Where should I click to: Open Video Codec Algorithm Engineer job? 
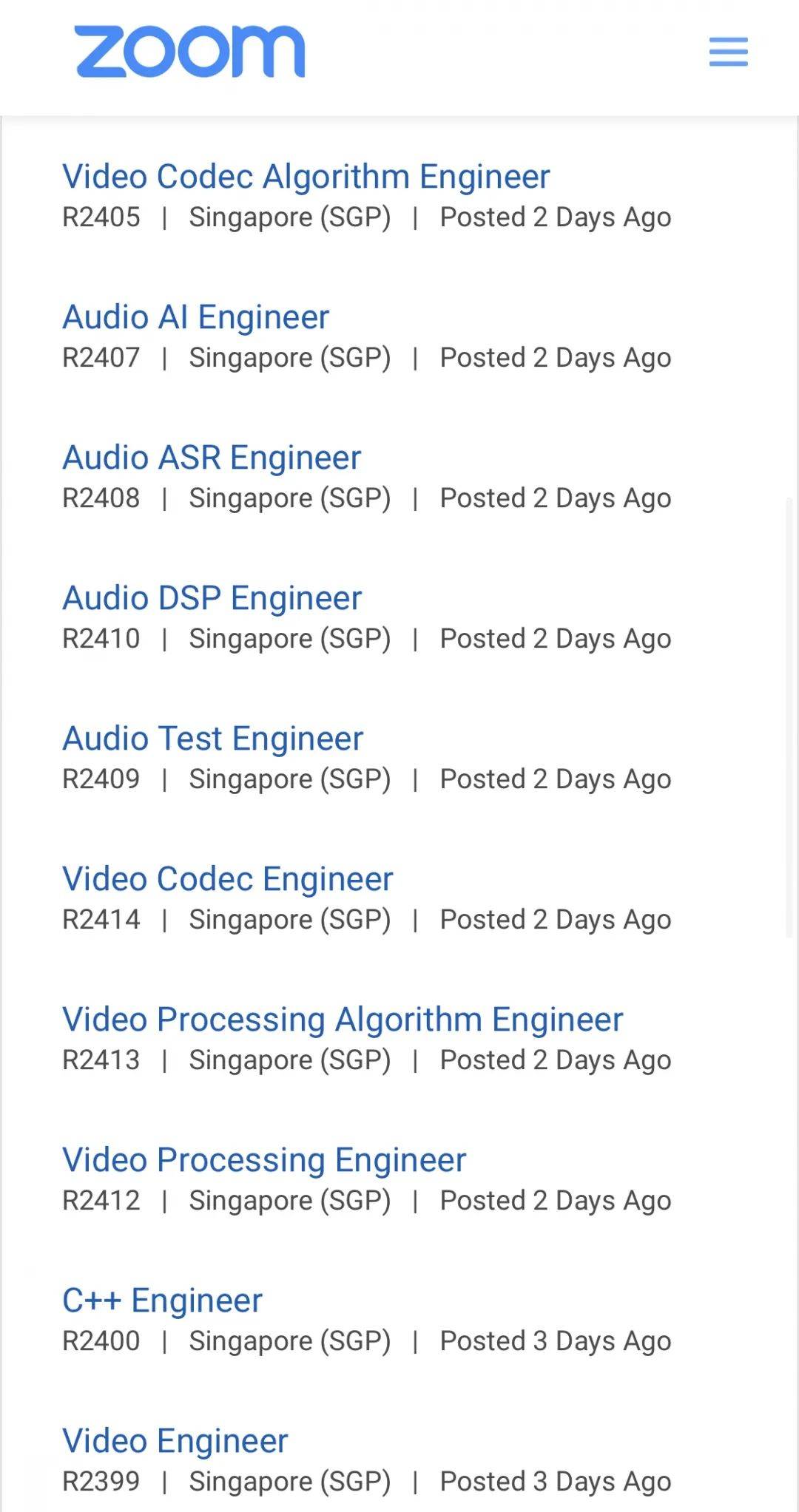tap(306, 177)
